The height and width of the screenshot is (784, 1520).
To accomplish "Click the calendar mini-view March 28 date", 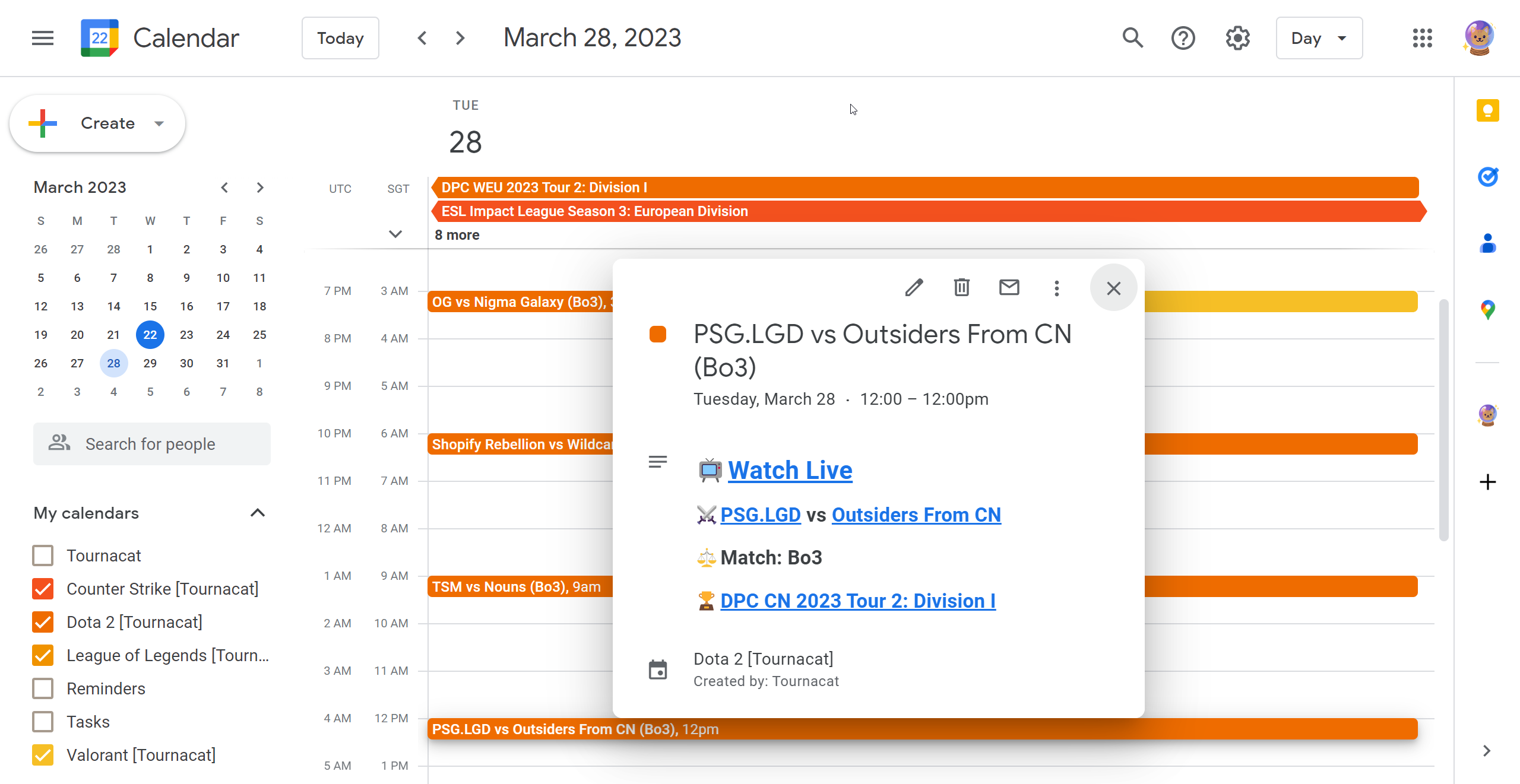I will (114, 362).
